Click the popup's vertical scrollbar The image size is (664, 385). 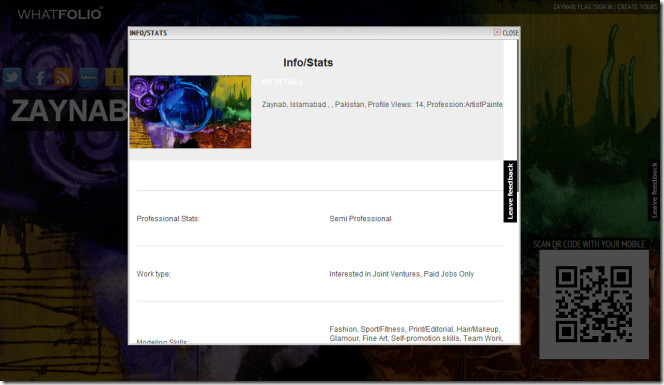[518, 192]
